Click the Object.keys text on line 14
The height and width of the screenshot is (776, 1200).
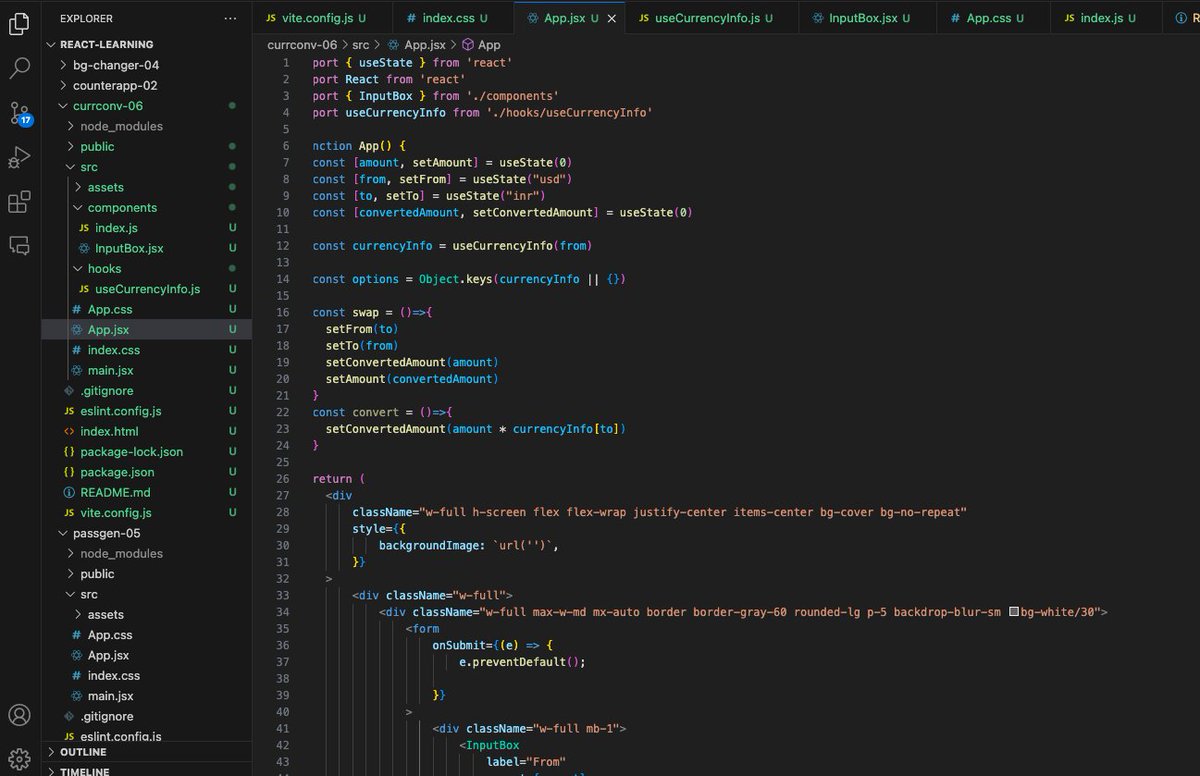pos(455,279)
